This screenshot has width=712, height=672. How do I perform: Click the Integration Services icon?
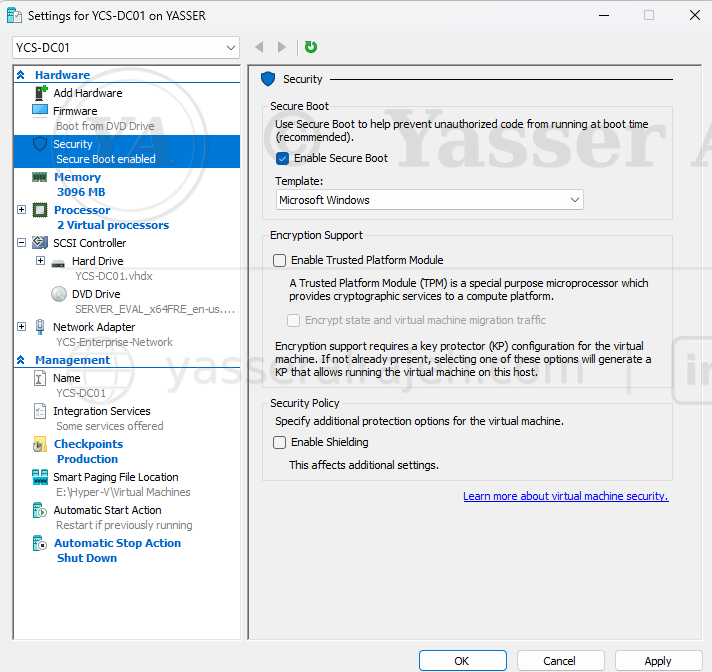point(40,411)
